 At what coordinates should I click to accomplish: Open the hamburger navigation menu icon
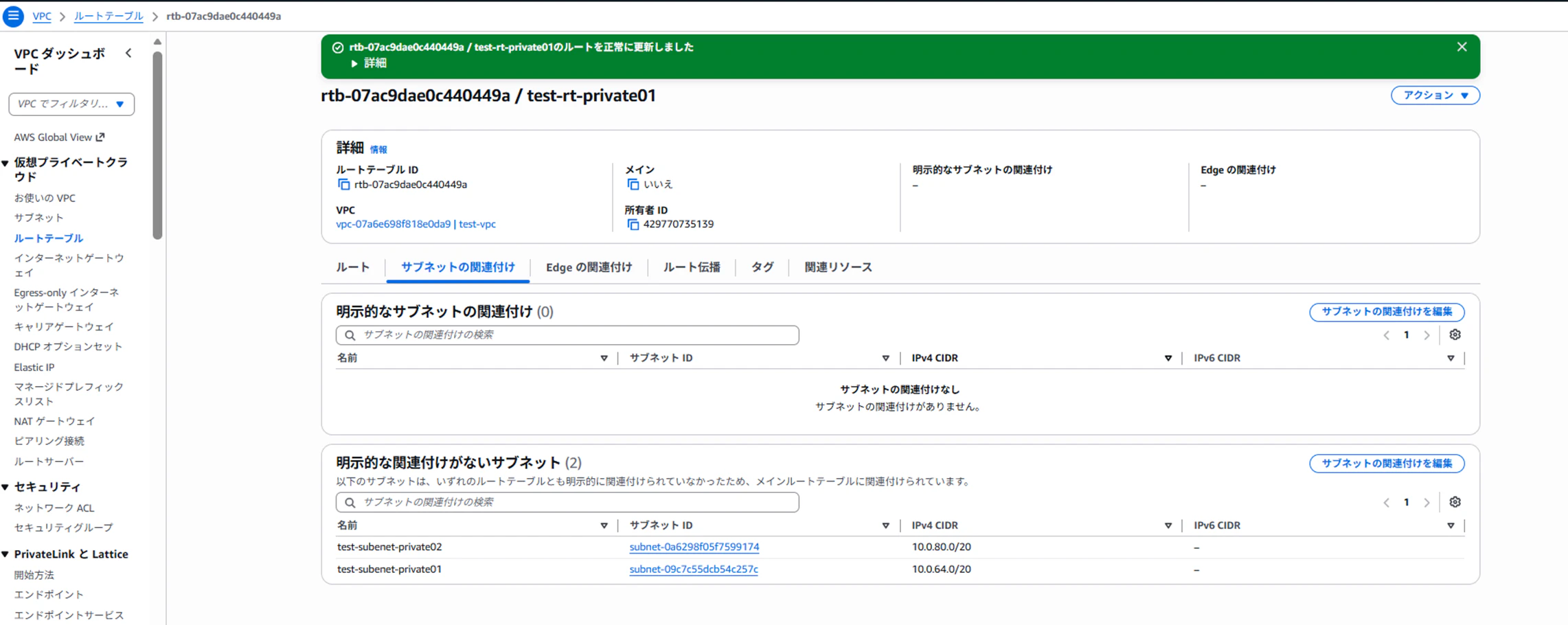pyautogui.click(x=13, y=16)
